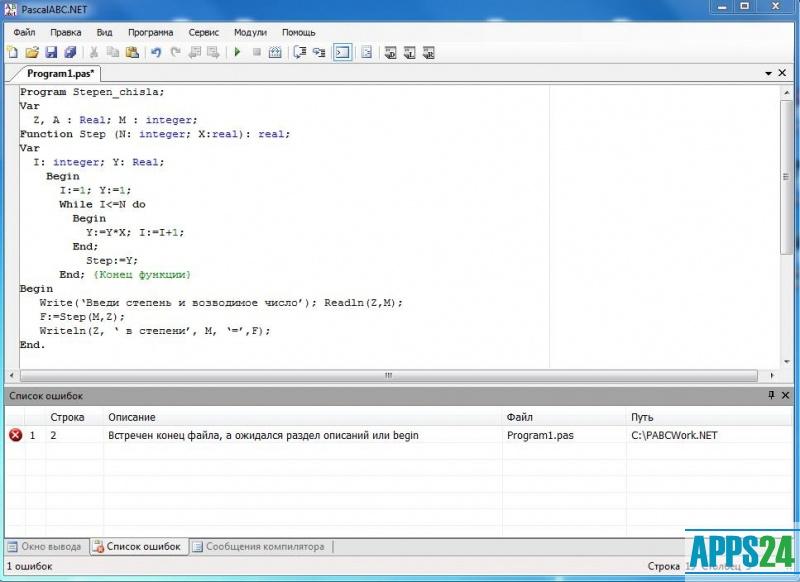Image resolution: width=800 pixels, height=582 pixels.
Task: Step over in the debugger
Action: click(x=300, y=52)
